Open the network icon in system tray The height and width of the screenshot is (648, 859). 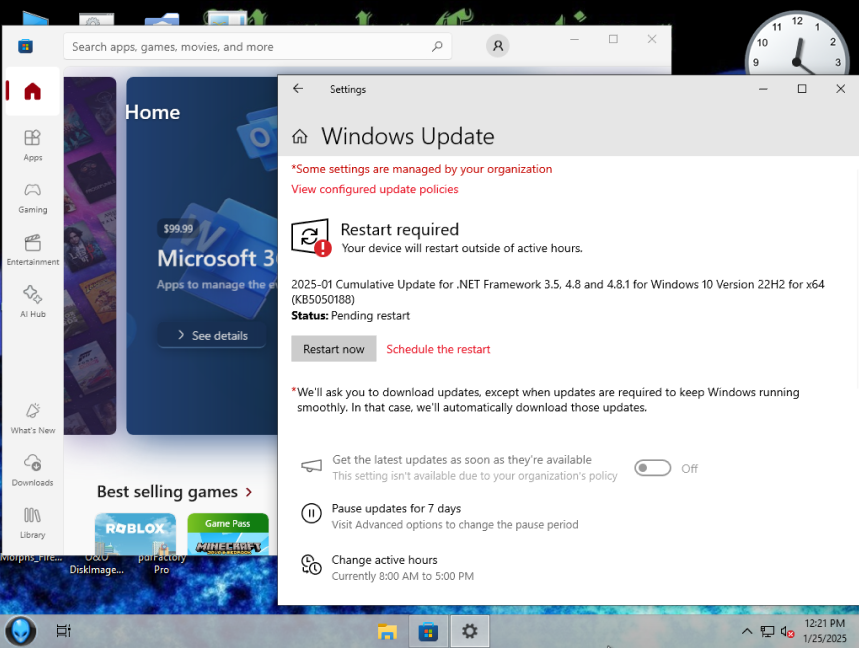tap(767, 632)
